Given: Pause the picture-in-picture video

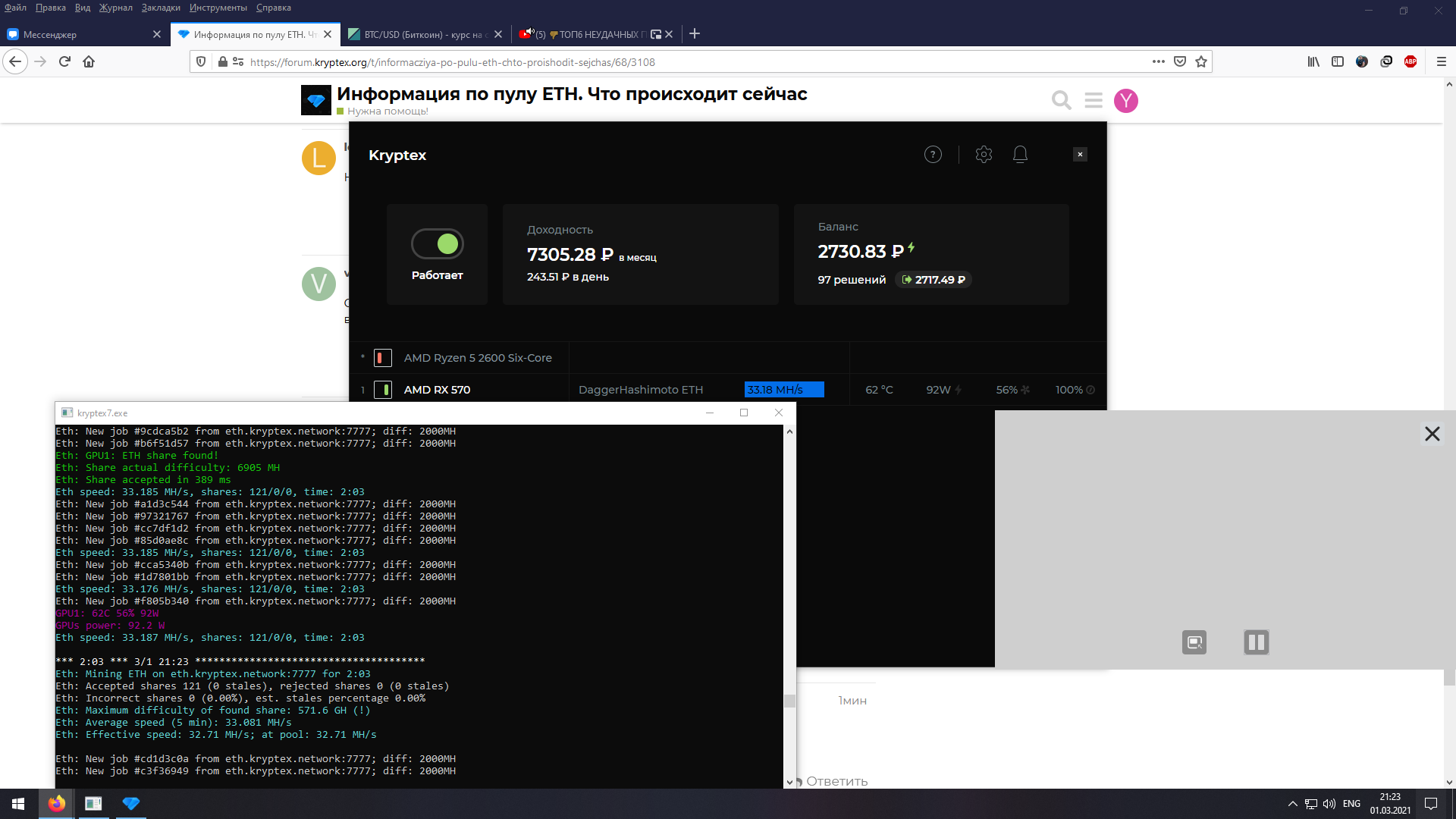Looking at the screenshot, I should pyautogui.click(x=1257, y=642).
